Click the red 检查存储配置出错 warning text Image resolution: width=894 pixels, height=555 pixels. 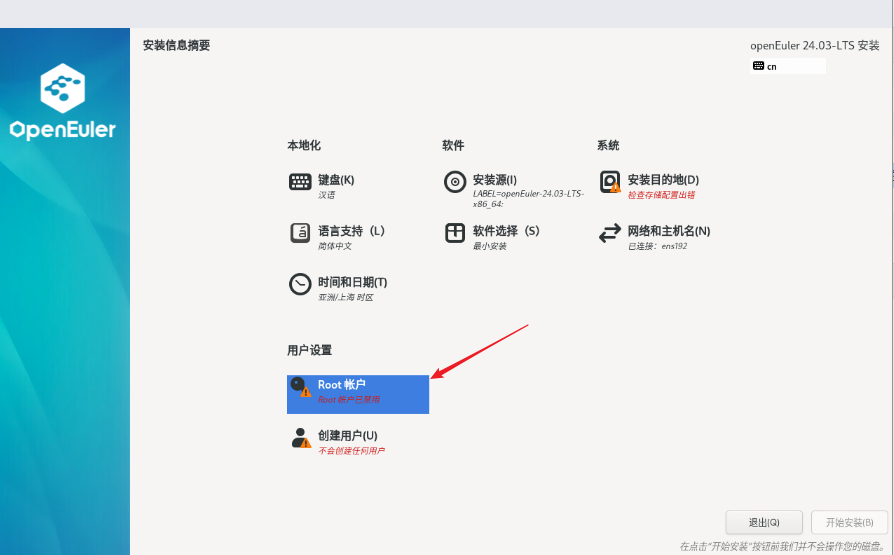[x=661, y=195]
